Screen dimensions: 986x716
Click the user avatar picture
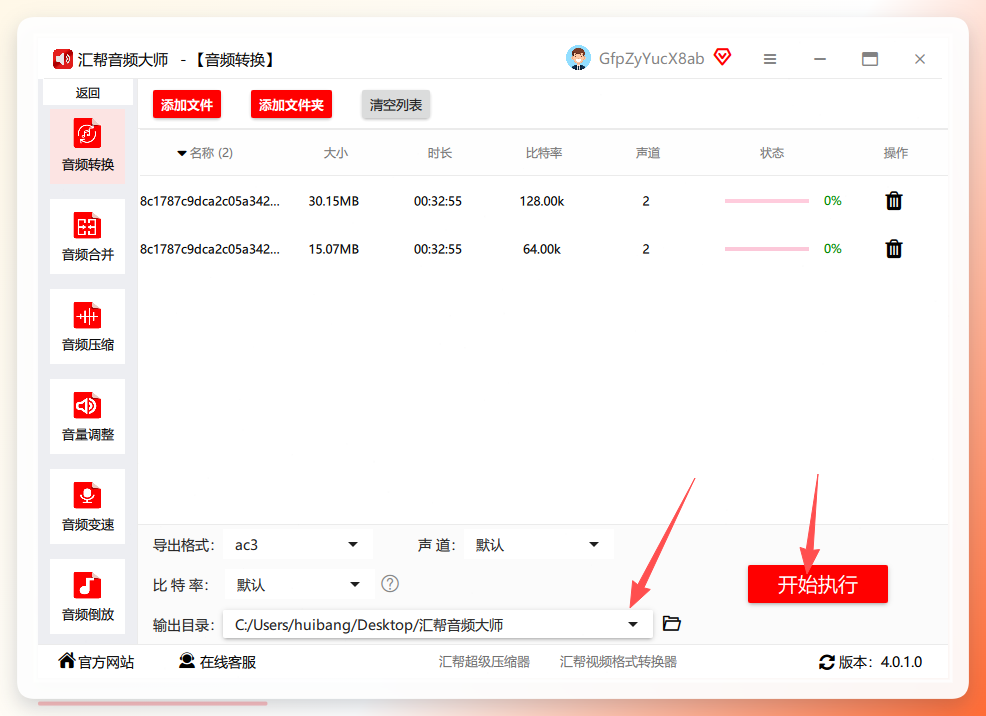[x=578, y=58]
